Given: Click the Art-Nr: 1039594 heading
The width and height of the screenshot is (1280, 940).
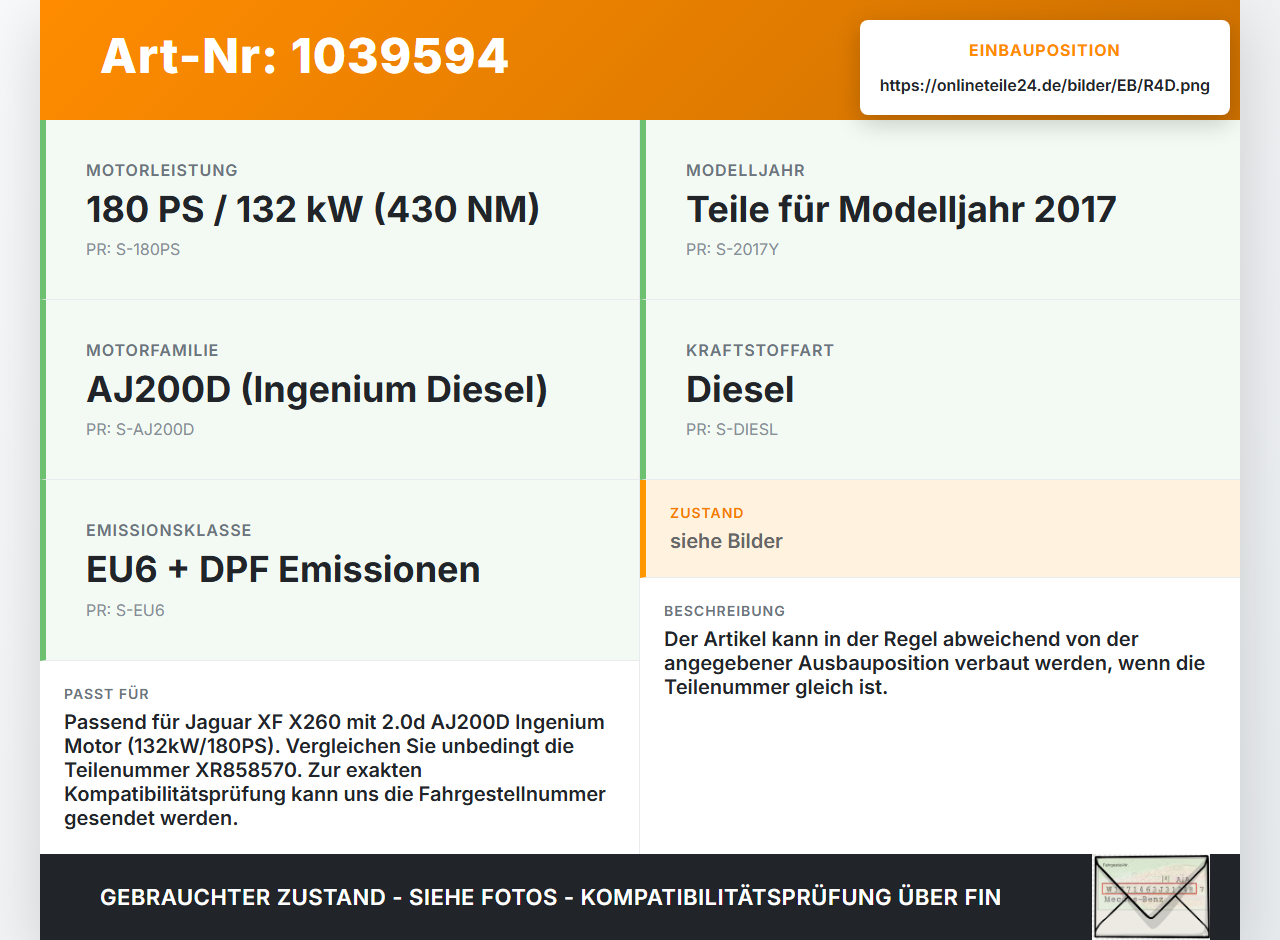Looking at the screenshot, I should pos(305,57).
